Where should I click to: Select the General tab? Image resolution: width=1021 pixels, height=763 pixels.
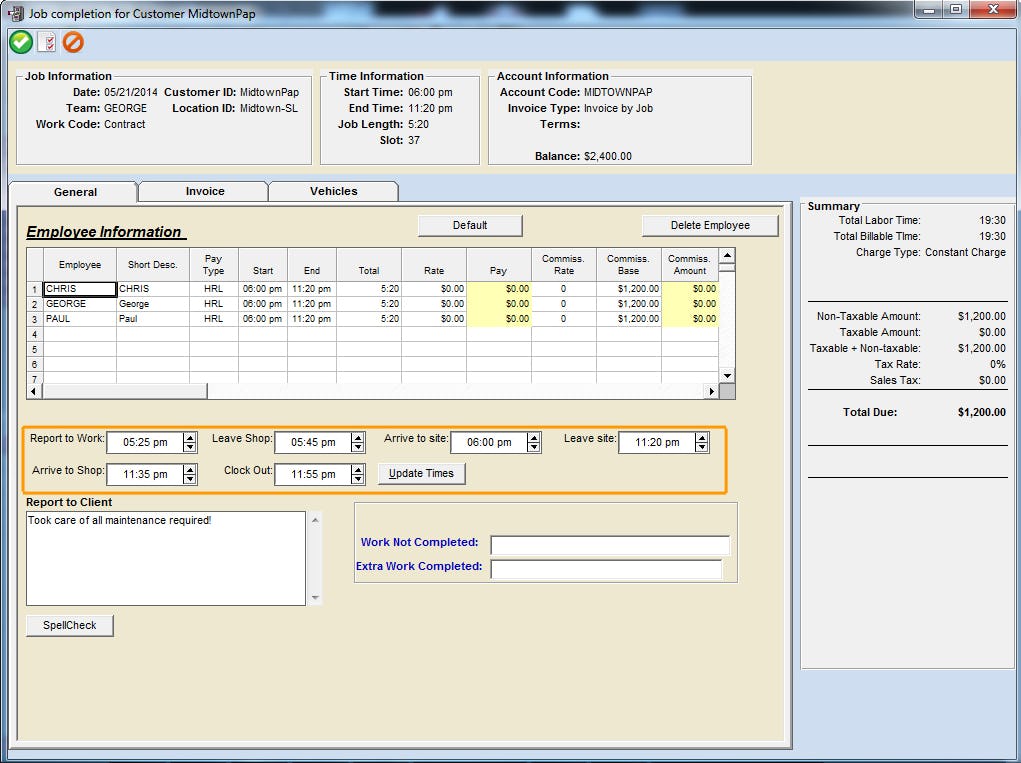73,190
